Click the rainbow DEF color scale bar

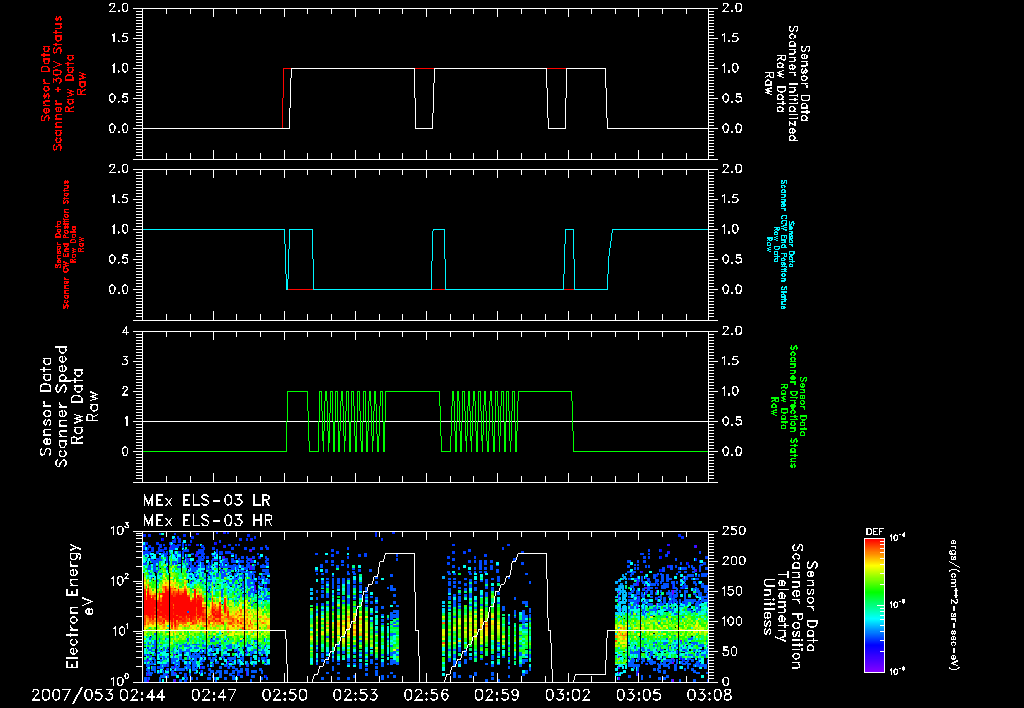pyautogui.click(x=874, y=605)
